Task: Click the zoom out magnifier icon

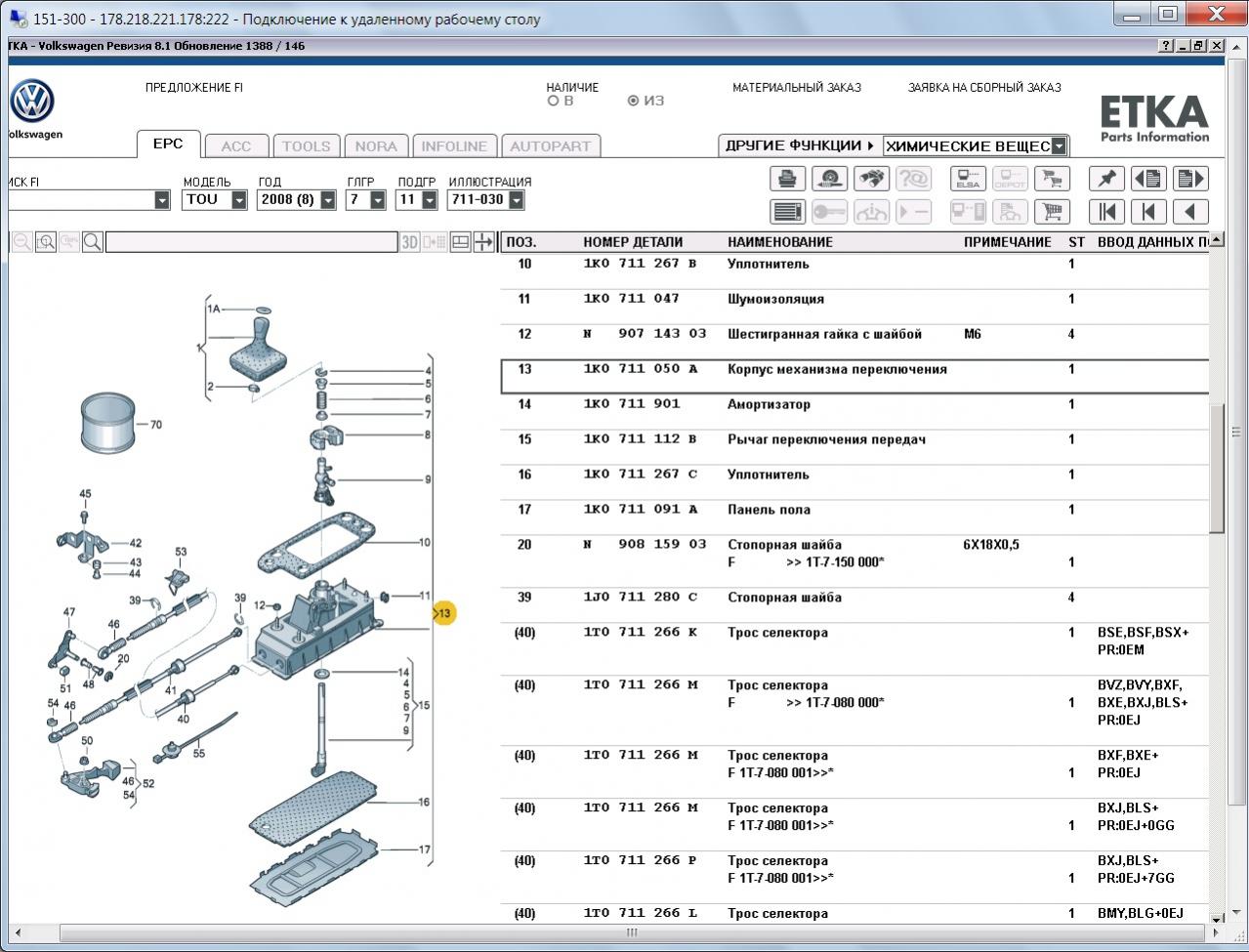Action: pyautogui.click(x=21, y=242)
